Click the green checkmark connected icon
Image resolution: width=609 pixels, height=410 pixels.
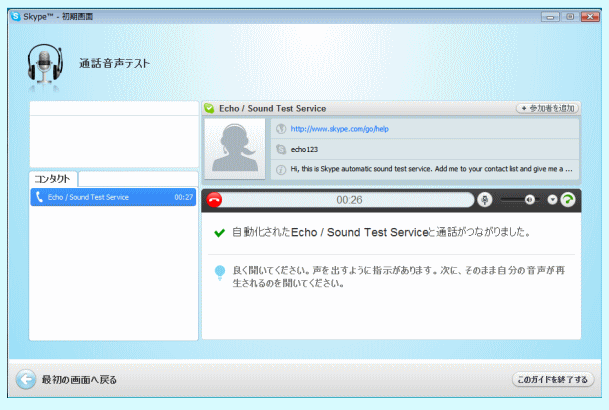219,233
